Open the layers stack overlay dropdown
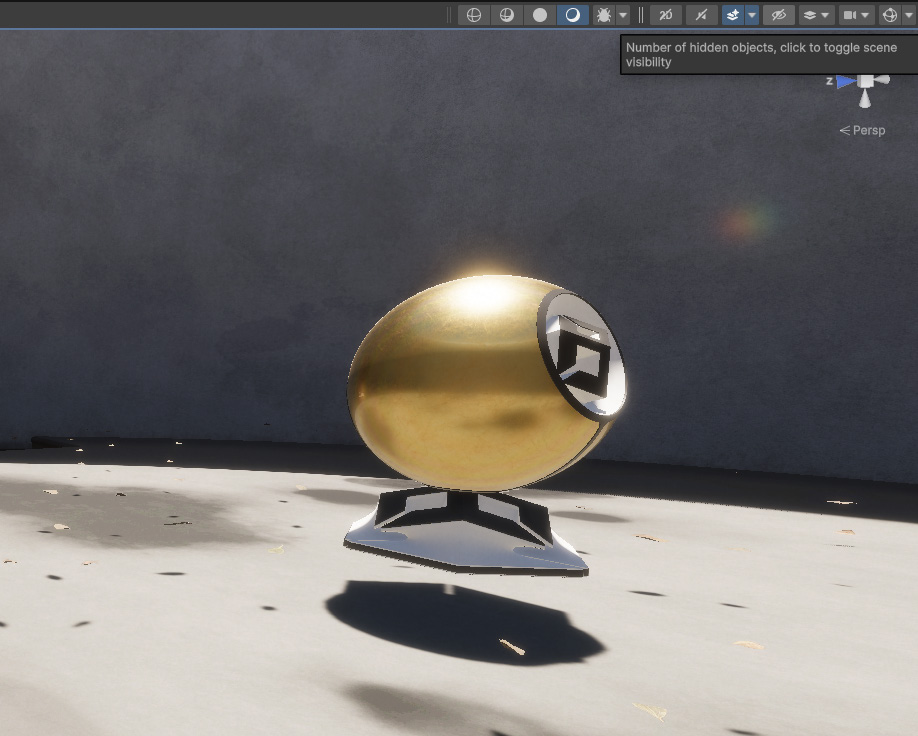Viewport: 918px width, 736px height. (816, 15)
